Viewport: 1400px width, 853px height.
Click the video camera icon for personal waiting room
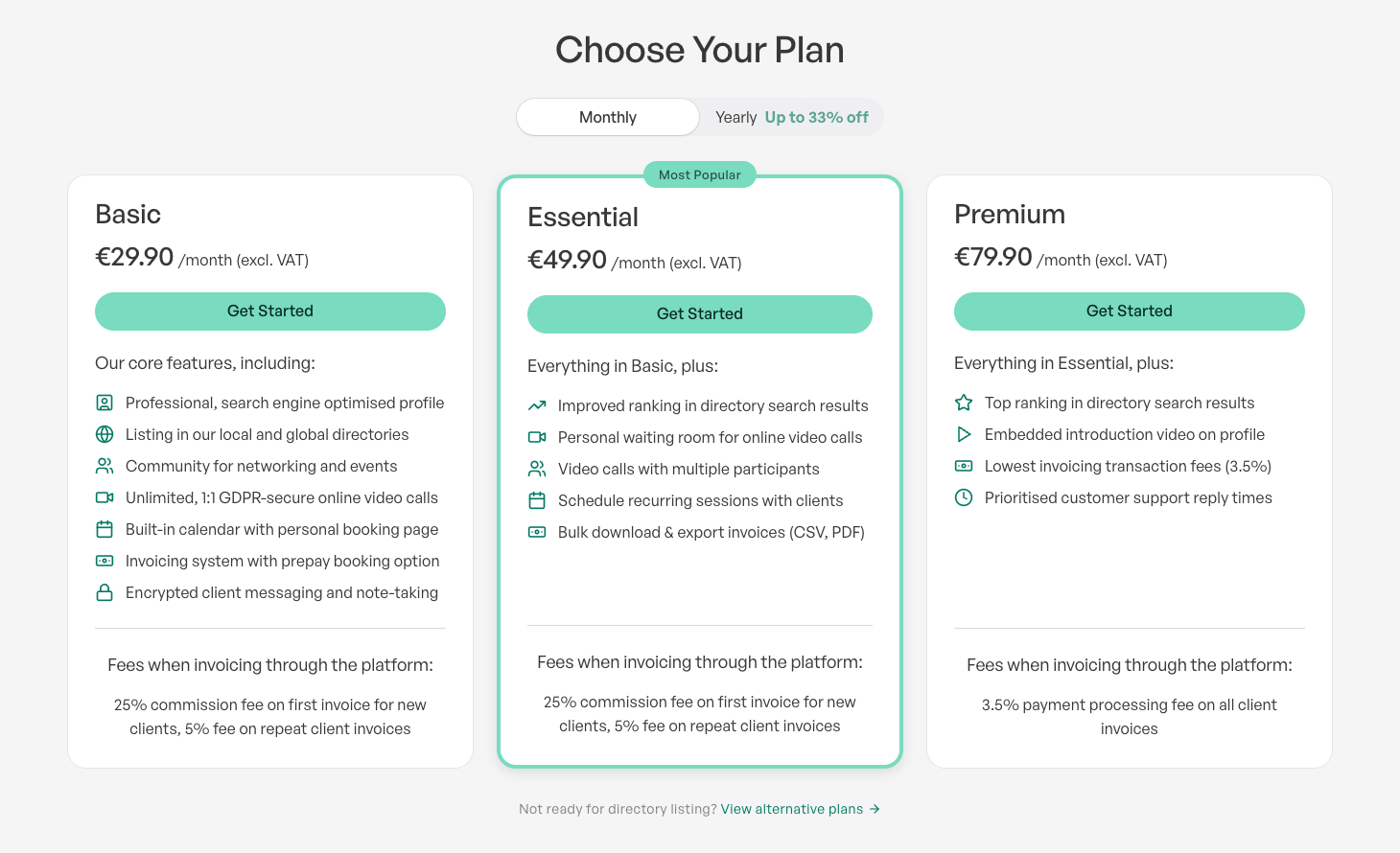click(x=537, y=438)
